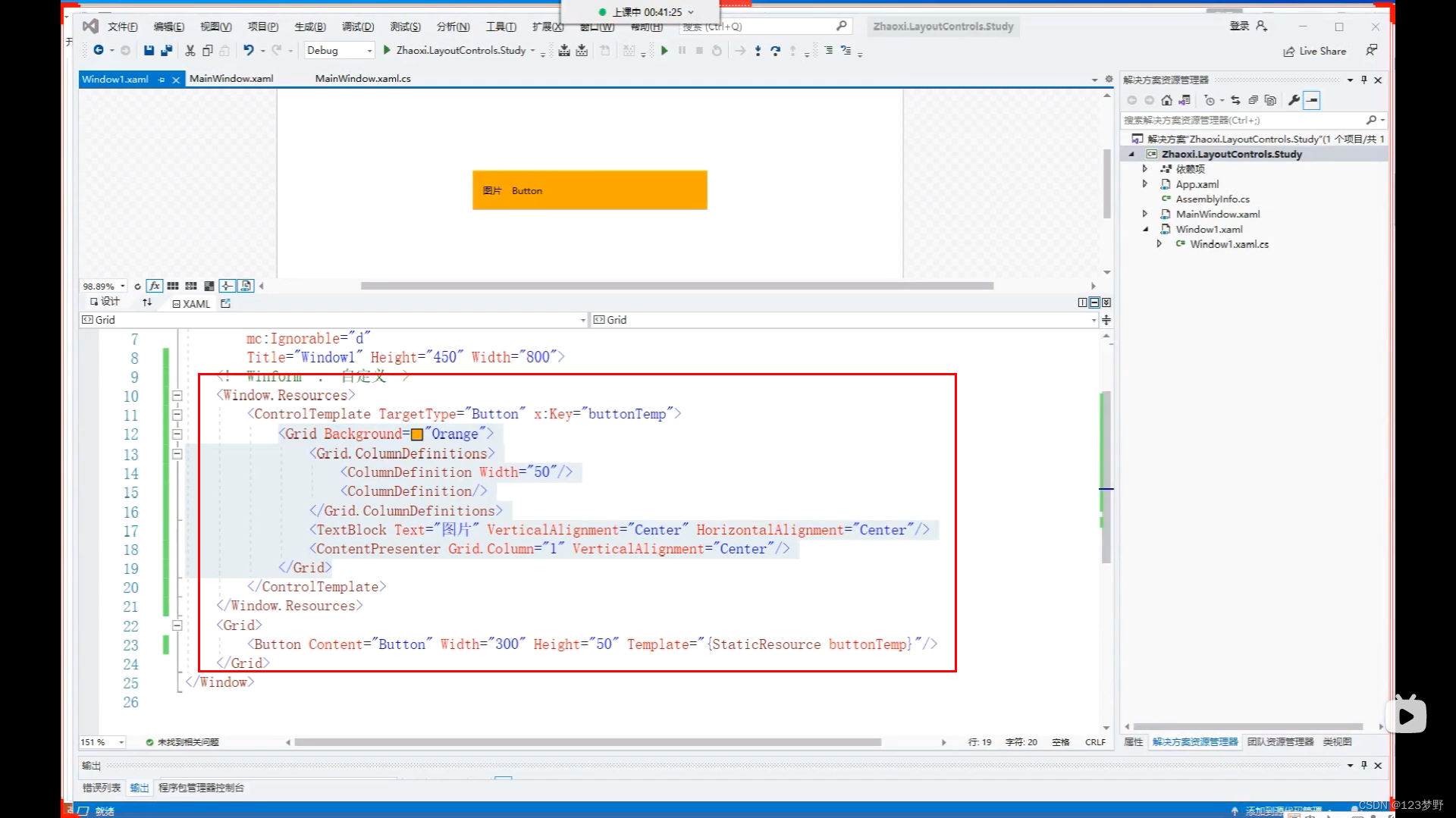Screen dimensions: 1456x818
Task: Toggle the fx effects button in designer
Action: pos(155,286)
